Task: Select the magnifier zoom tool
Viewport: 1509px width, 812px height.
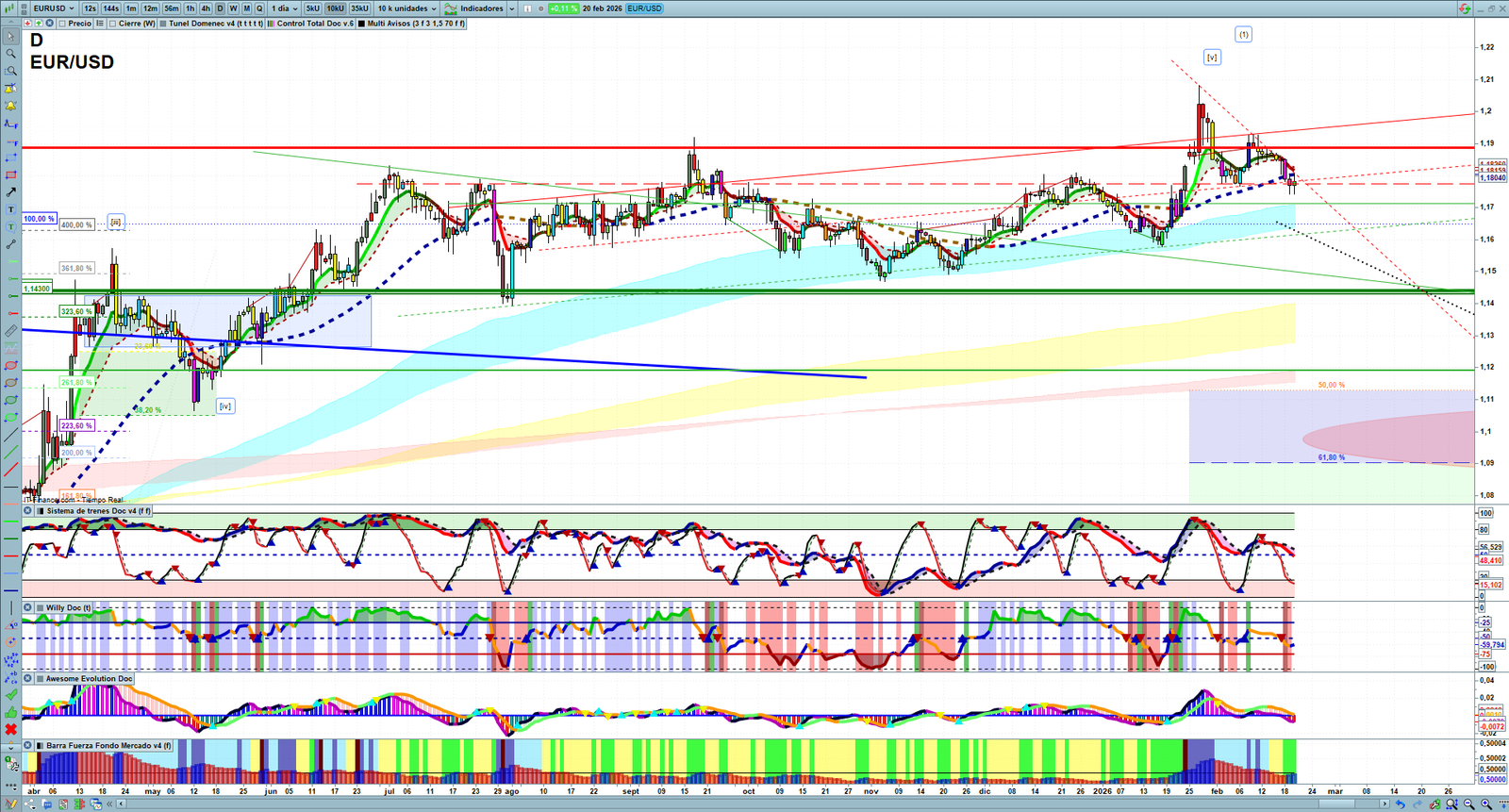Action: pyautogui.click(x=10, y=54)
